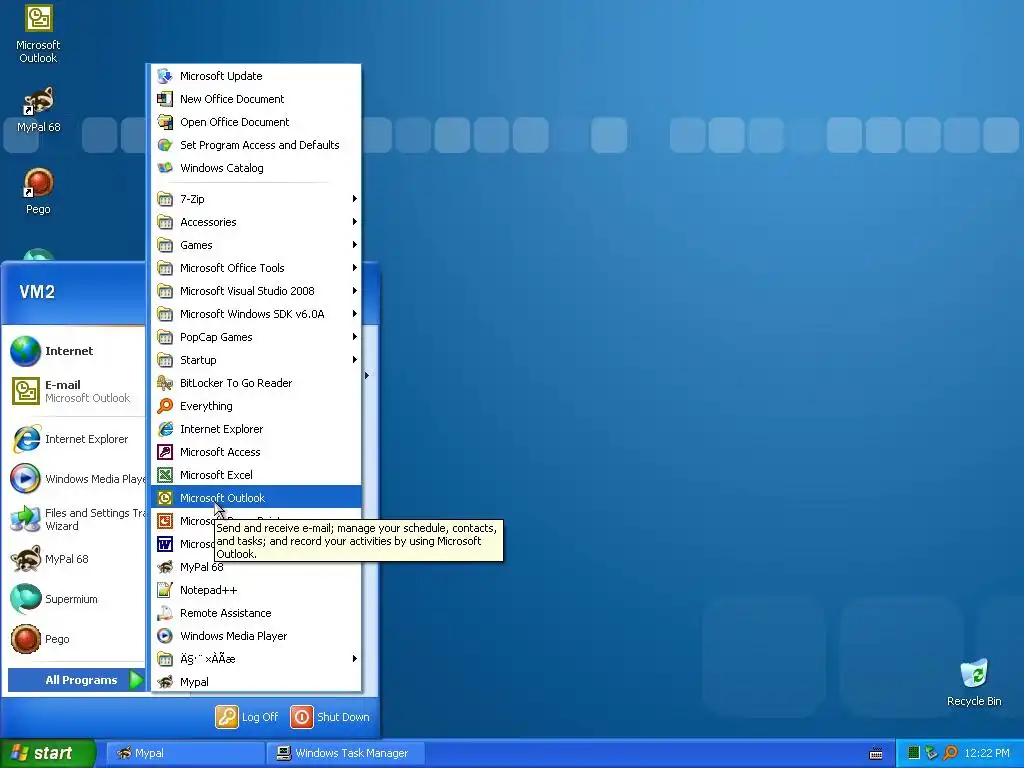Expand the Microsoft Visual Studio 2008 submenu

256,291
